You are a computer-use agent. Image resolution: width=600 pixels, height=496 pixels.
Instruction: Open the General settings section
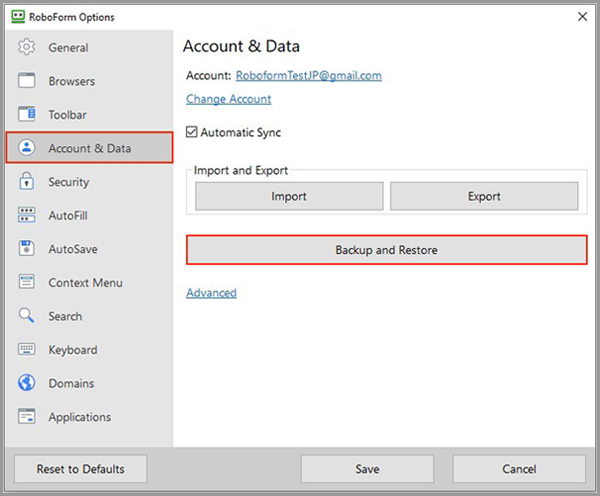pos(89,47)
